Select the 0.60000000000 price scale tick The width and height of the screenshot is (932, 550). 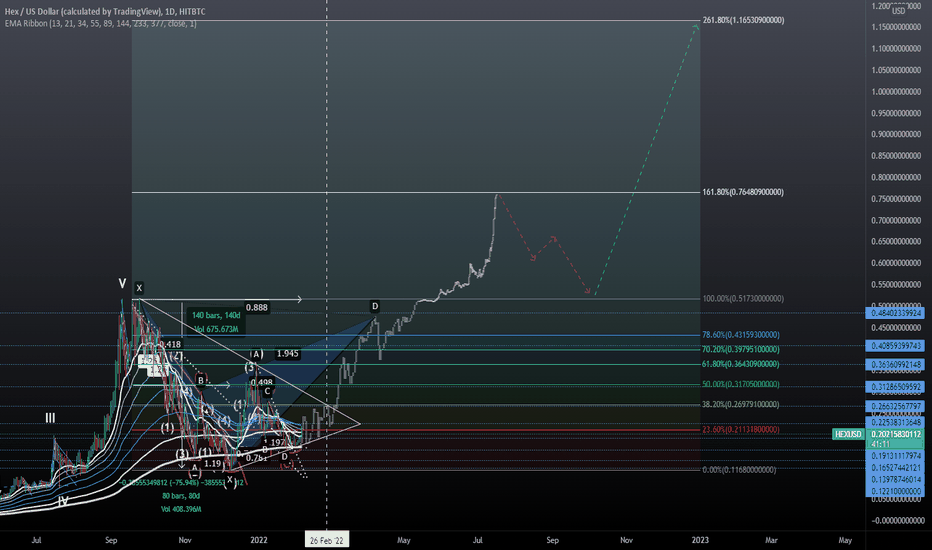[896, 263]
